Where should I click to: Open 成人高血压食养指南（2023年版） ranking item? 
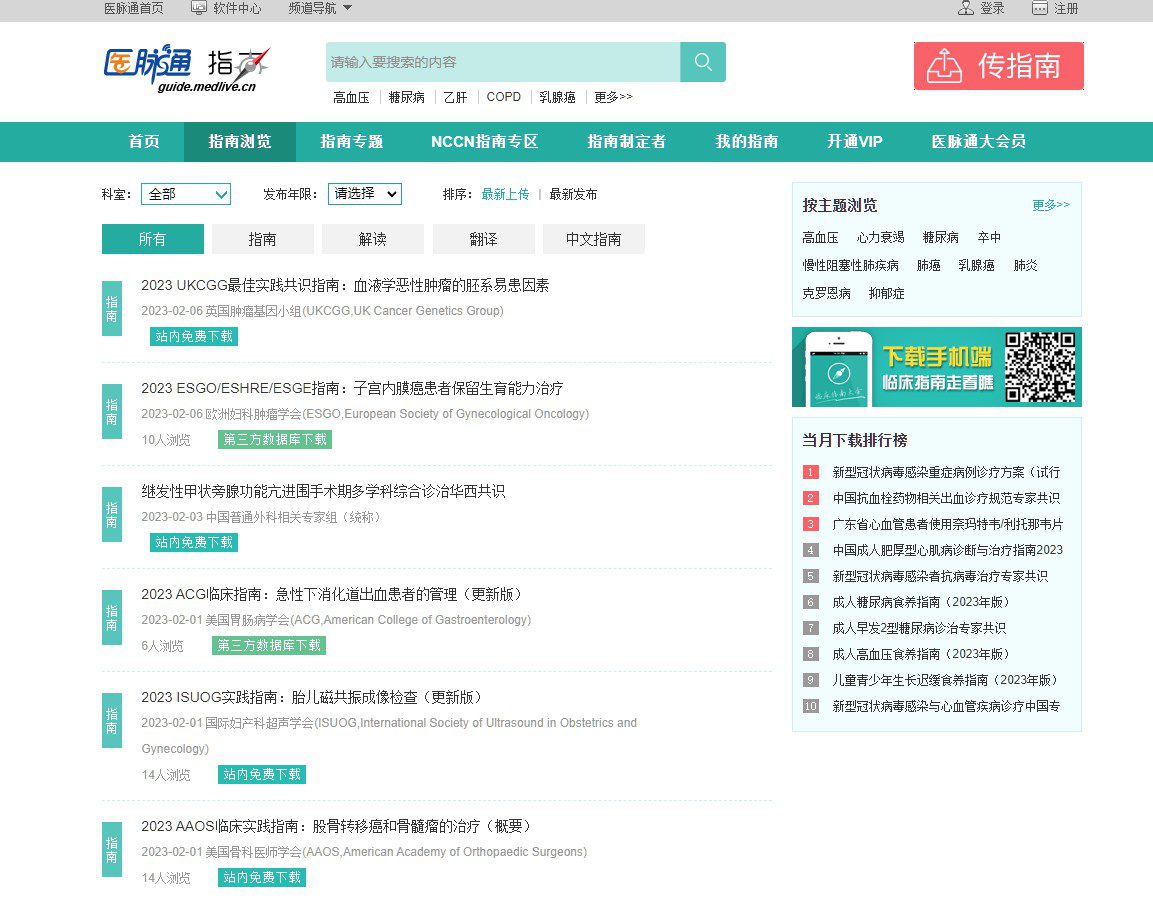921,654
